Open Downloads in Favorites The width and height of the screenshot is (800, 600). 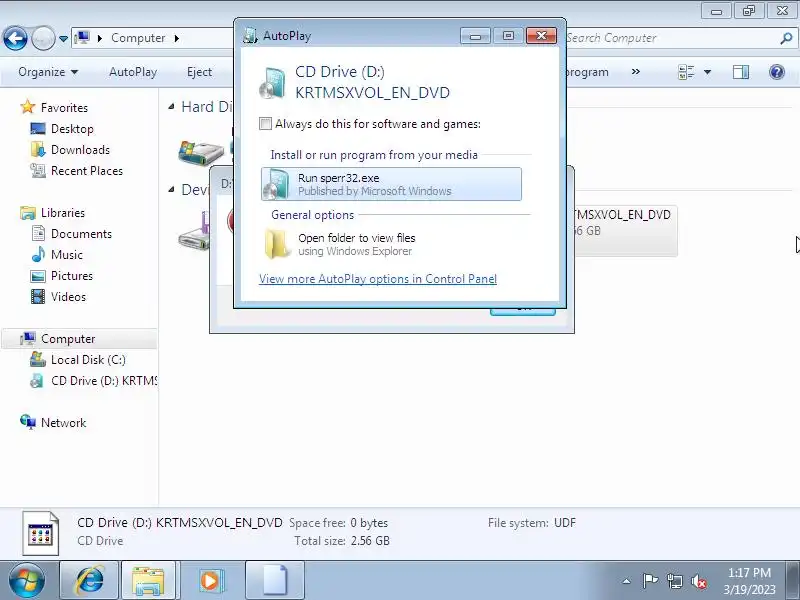[80, 149]
